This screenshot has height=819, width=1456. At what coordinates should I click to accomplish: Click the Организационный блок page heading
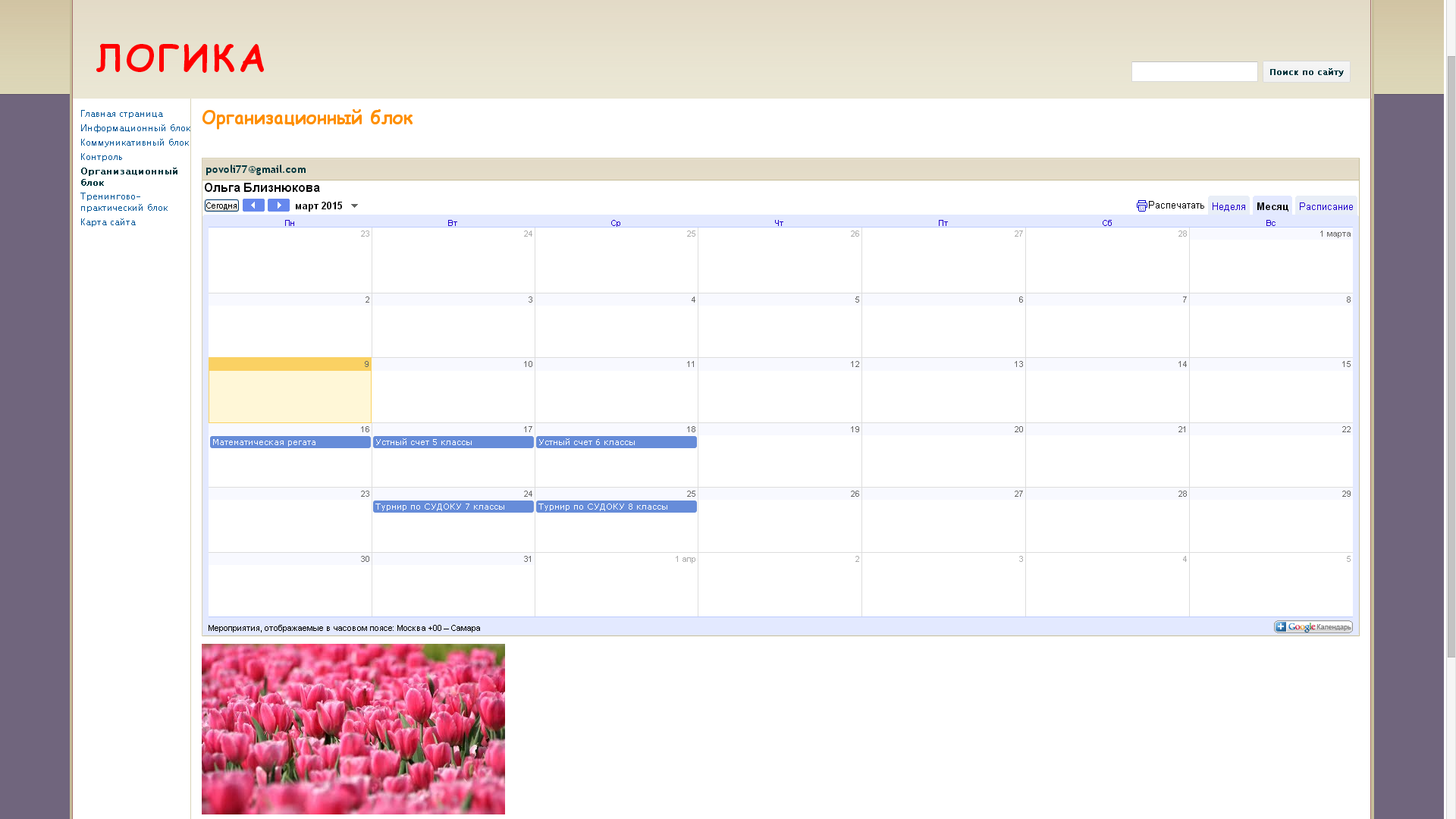(307, 118)
